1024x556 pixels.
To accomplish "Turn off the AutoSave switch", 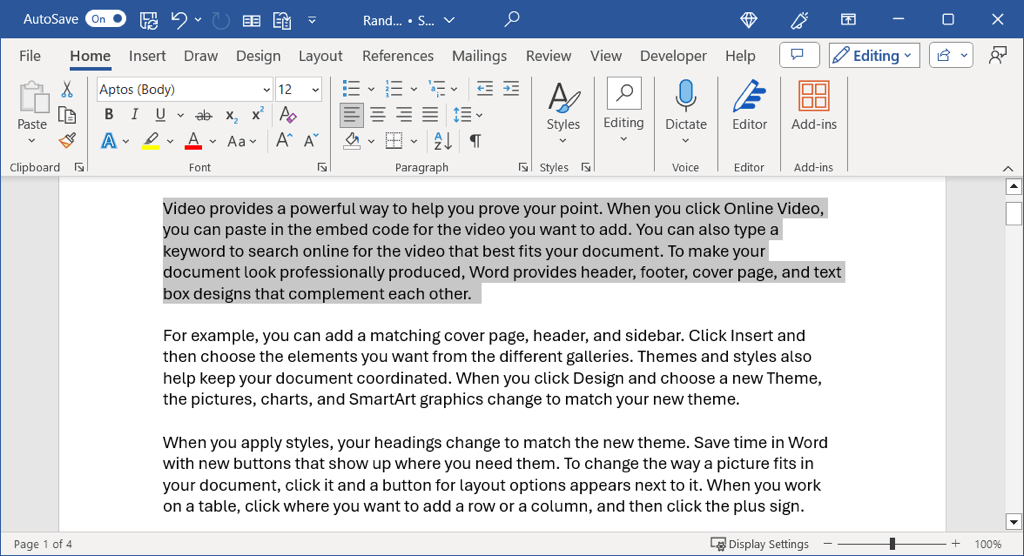I will point(105,19).
